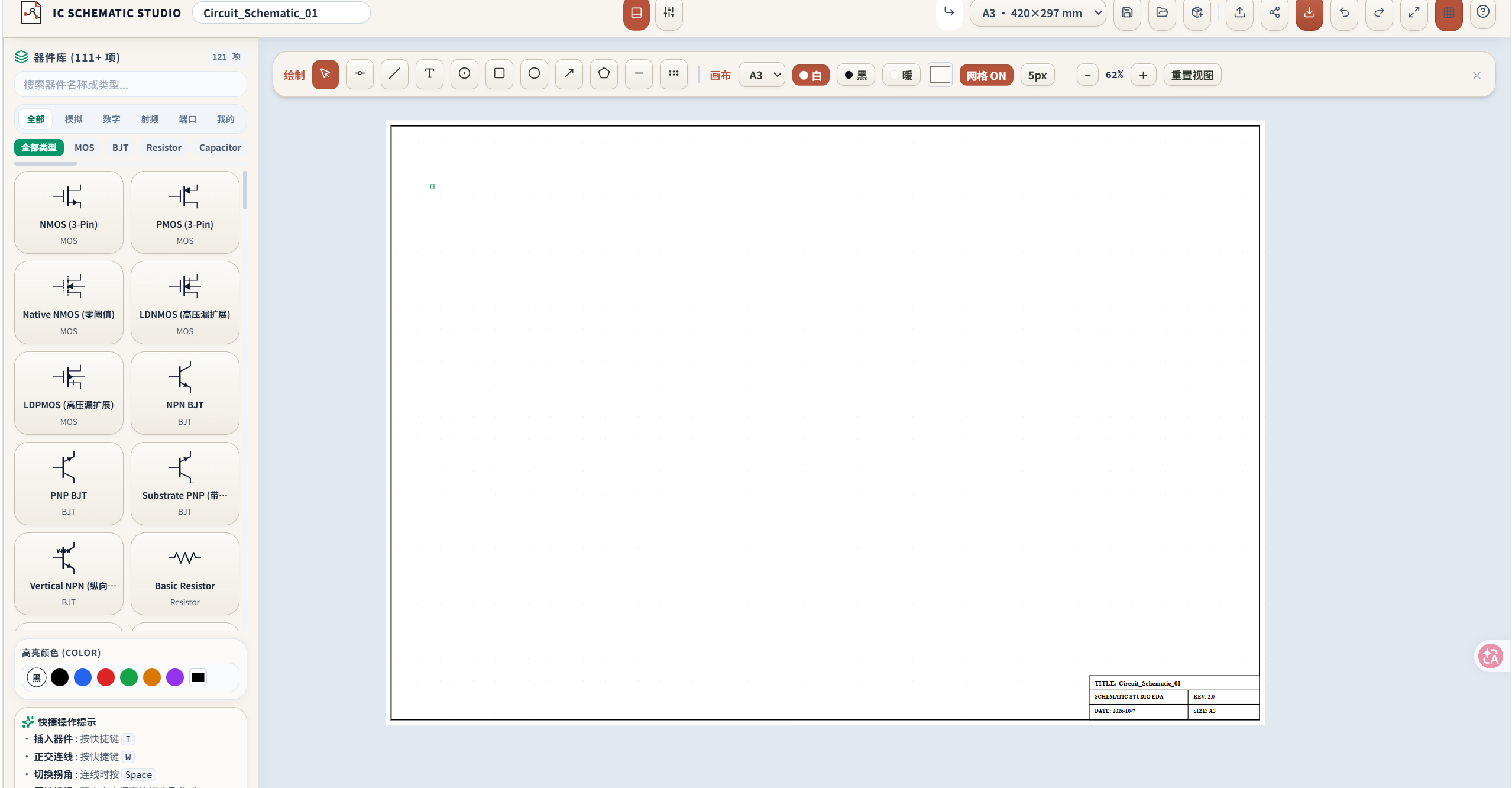Click the zoom out minus button
Viewport: 1512px width, 788px height.
click(1087, 75)
